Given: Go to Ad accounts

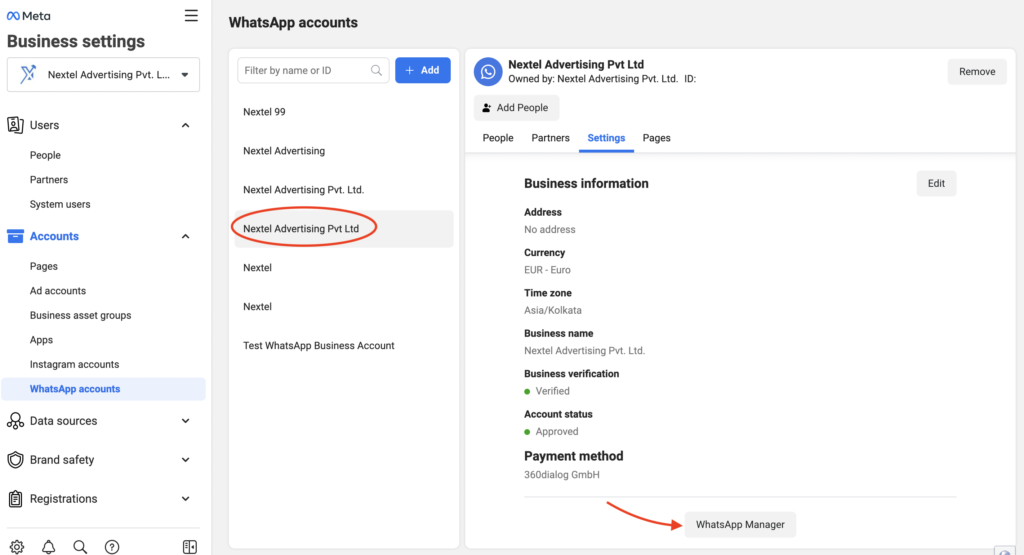Looking at the screenshot, I should click(57, 291).
